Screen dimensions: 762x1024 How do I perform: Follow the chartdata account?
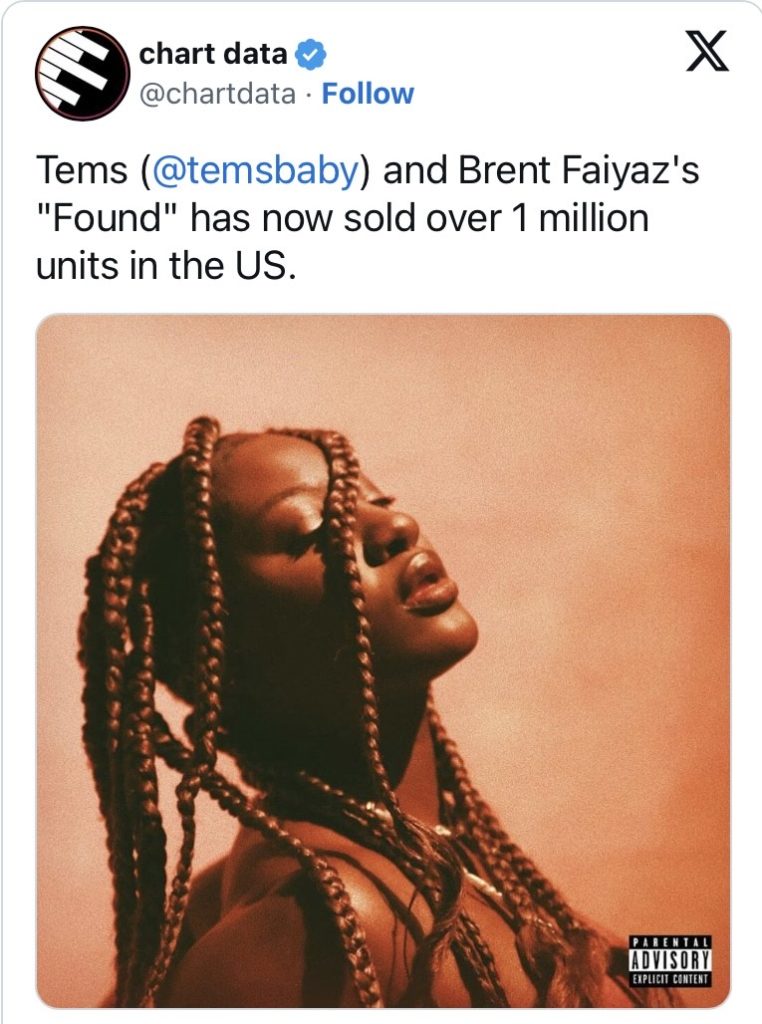[x=368, y=93]
